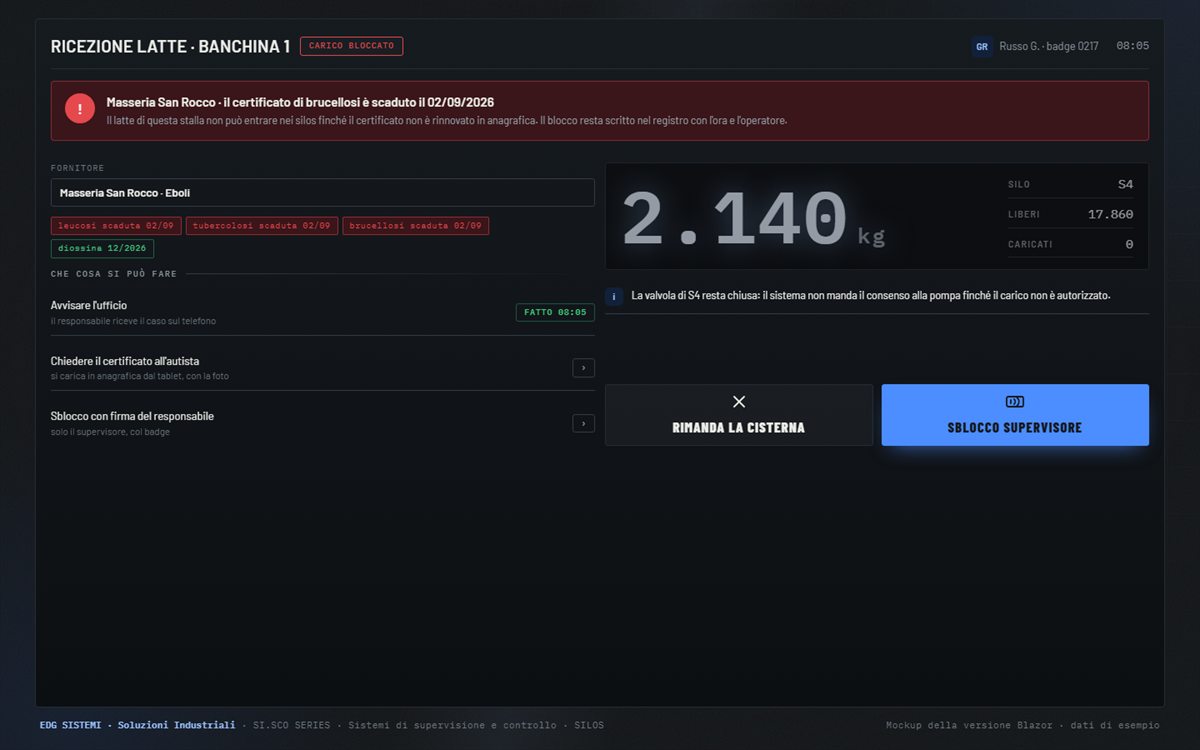This screenshot has height=750, width=1200.
Task: Click the GR user avatar badge
Action: pyautogui.click(x=982, y=46)
